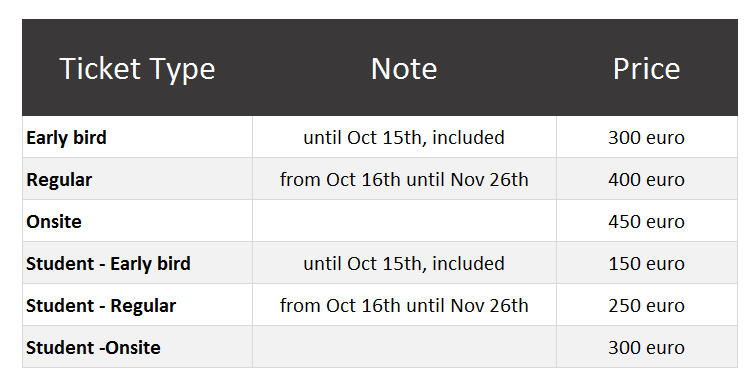This screenshot has width=755, height=385.
Task: Click the Note column header
Action: (x=404, y=69)
